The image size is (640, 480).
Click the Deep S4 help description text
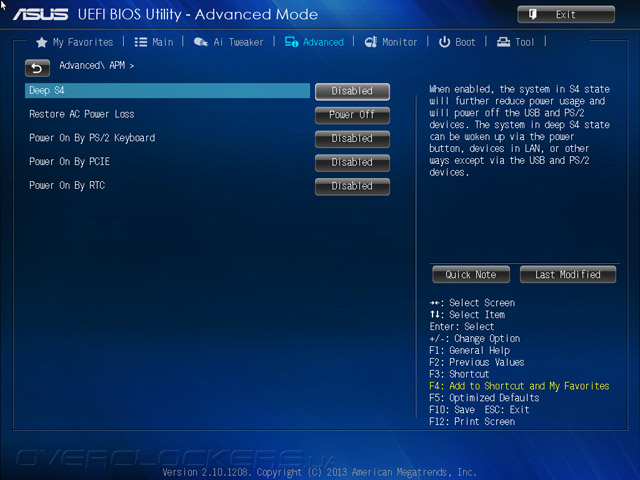(519, 131)
